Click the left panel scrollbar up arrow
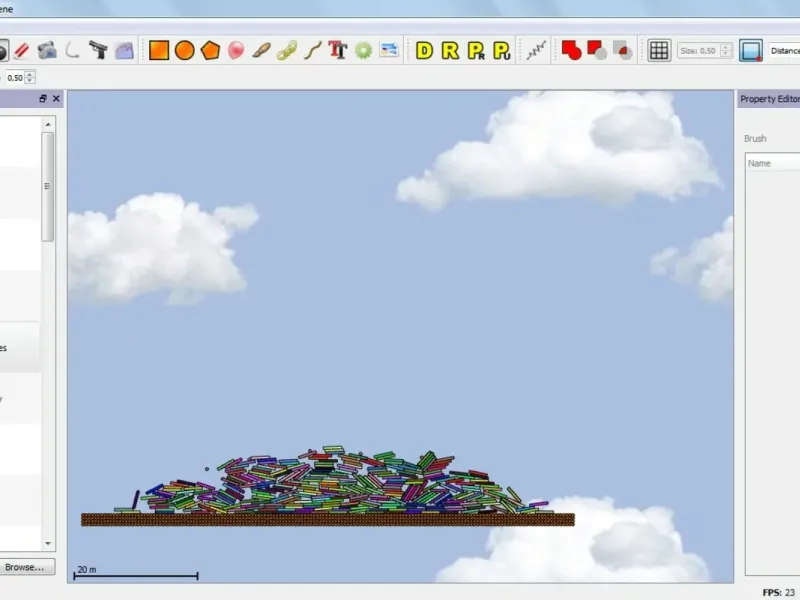This screenshot has width=800, height=600. tap(48, 124)
